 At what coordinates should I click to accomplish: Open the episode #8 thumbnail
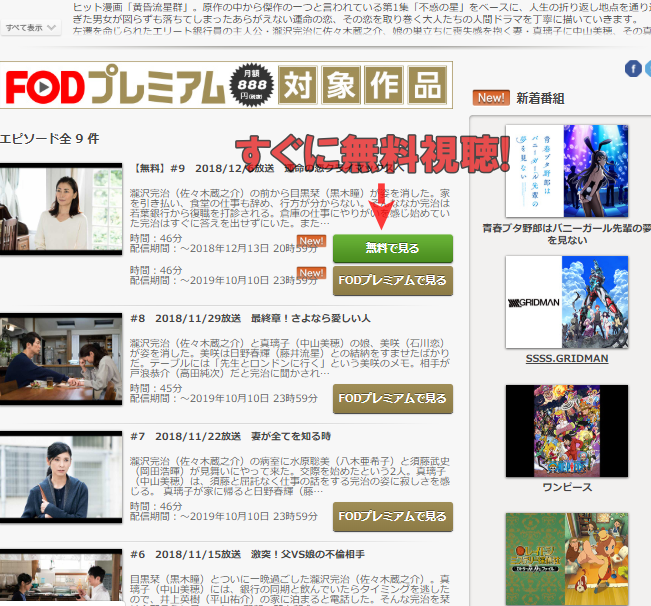[61, 359]
